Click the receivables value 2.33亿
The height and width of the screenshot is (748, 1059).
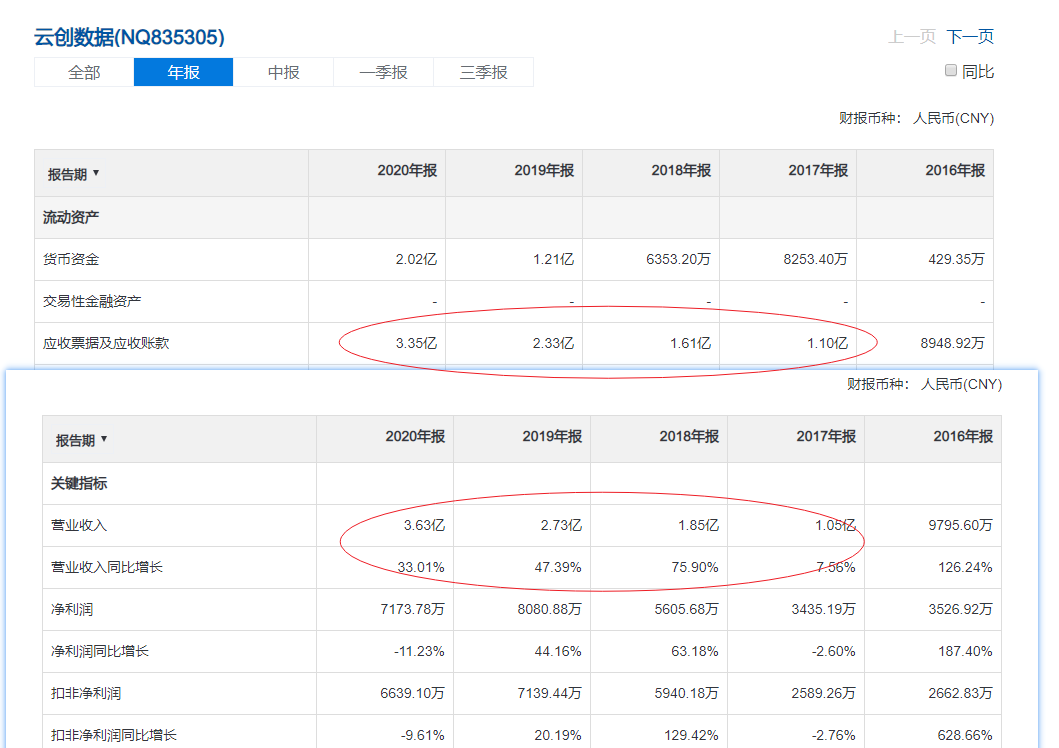click(553, 343)
